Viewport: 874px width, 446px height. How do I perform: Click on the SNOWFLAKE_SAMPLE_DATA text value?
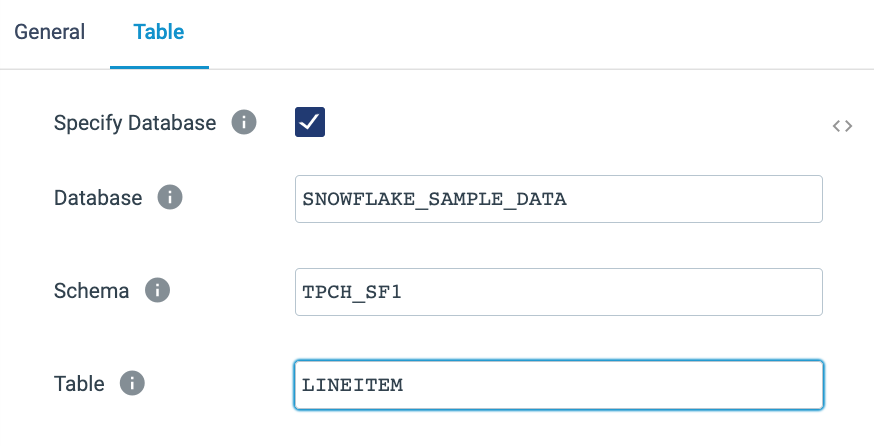[434, 199]
